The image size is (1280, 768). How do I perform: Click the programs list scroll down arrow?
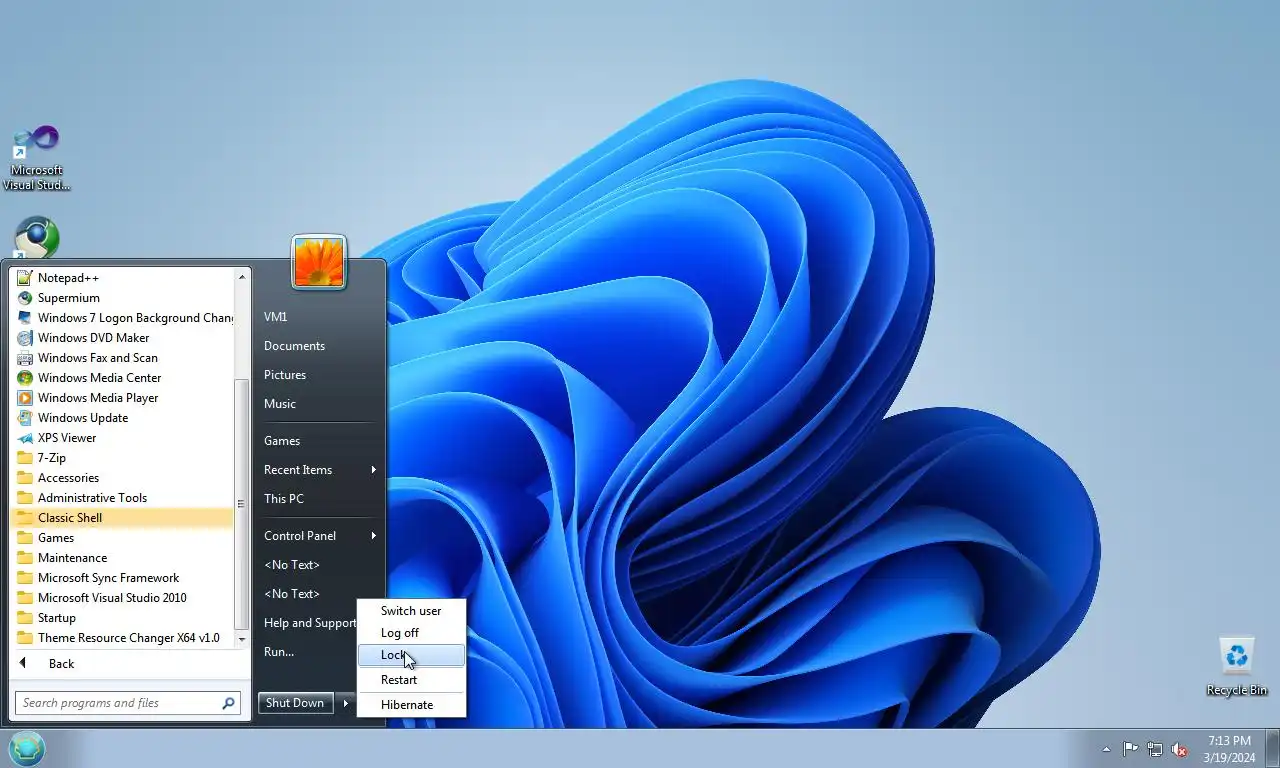[x=241, y=638]
